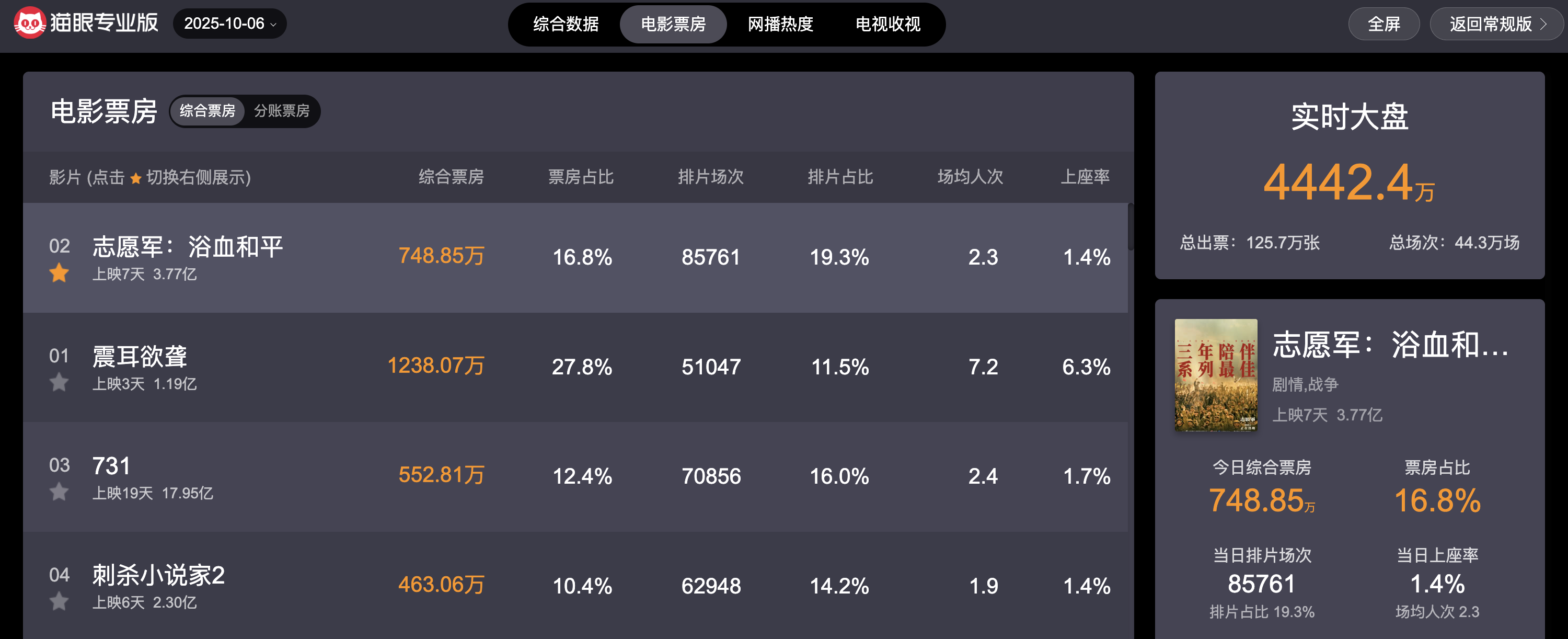Click the 全屏 fullscreen button
The width and height of the screenshot is (1568, 639).
(x=1383, y=24)
